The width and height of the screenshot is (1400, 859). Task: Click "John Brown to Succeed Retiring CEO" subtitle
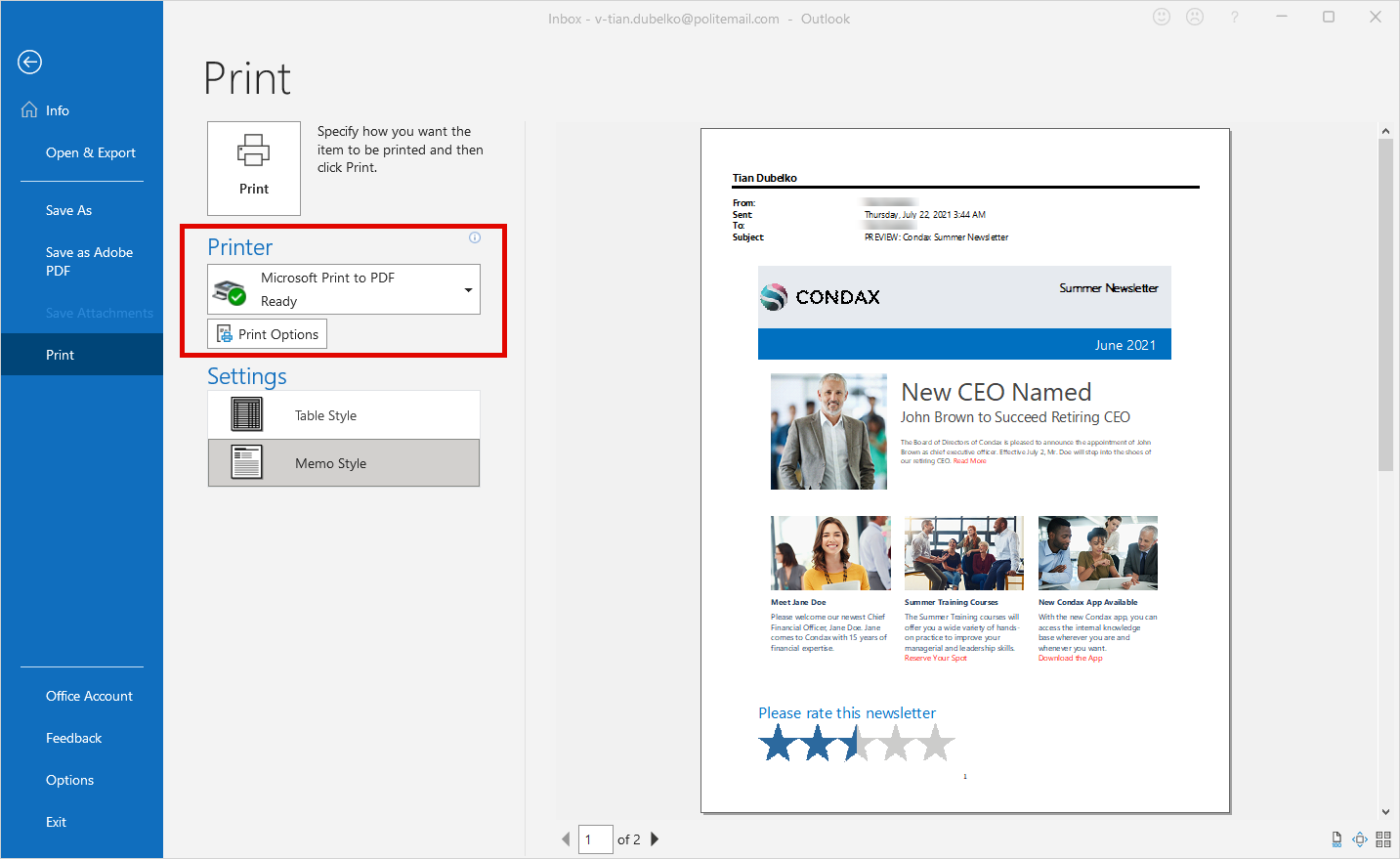tap(1015, 417)
